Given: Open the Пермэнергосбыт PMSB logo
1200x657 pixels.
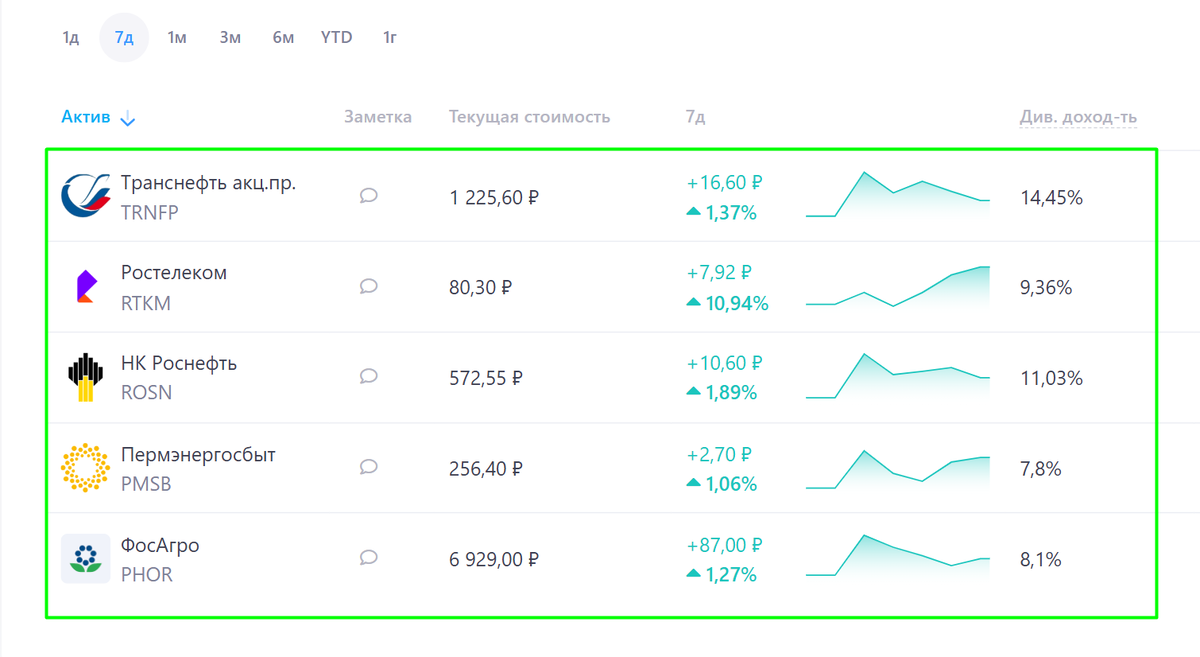Looking at the screenshot, I should point(85,468).
